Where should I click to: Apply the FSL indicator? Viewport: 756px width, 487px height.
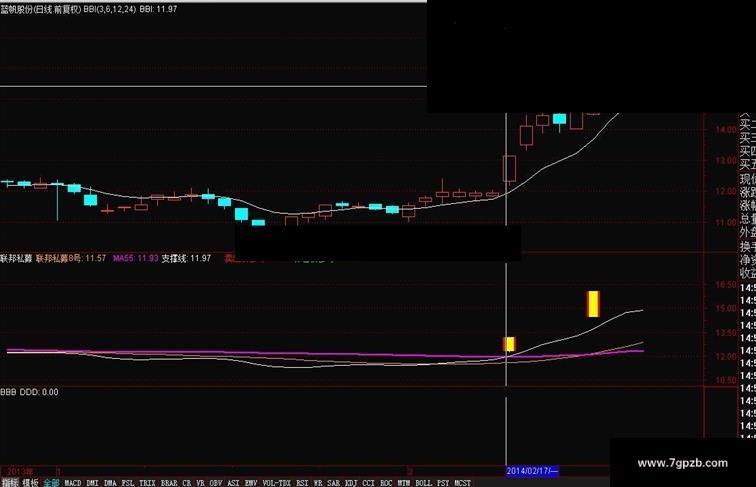128,483
